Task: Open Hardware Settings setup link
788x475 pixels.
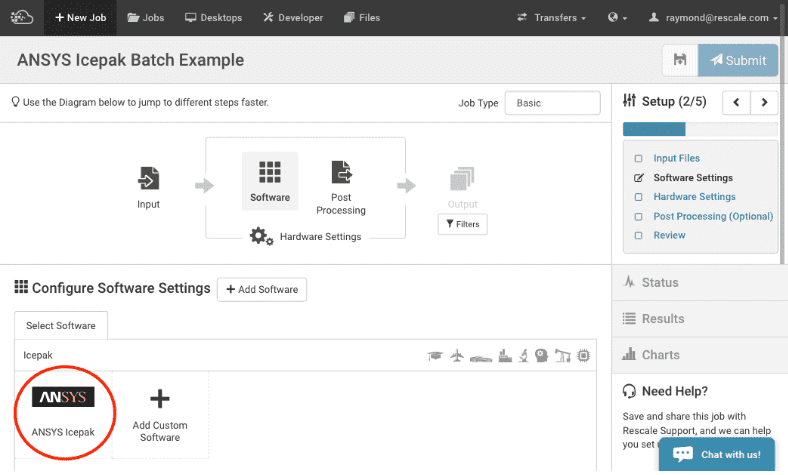Action: pos(695,197)
